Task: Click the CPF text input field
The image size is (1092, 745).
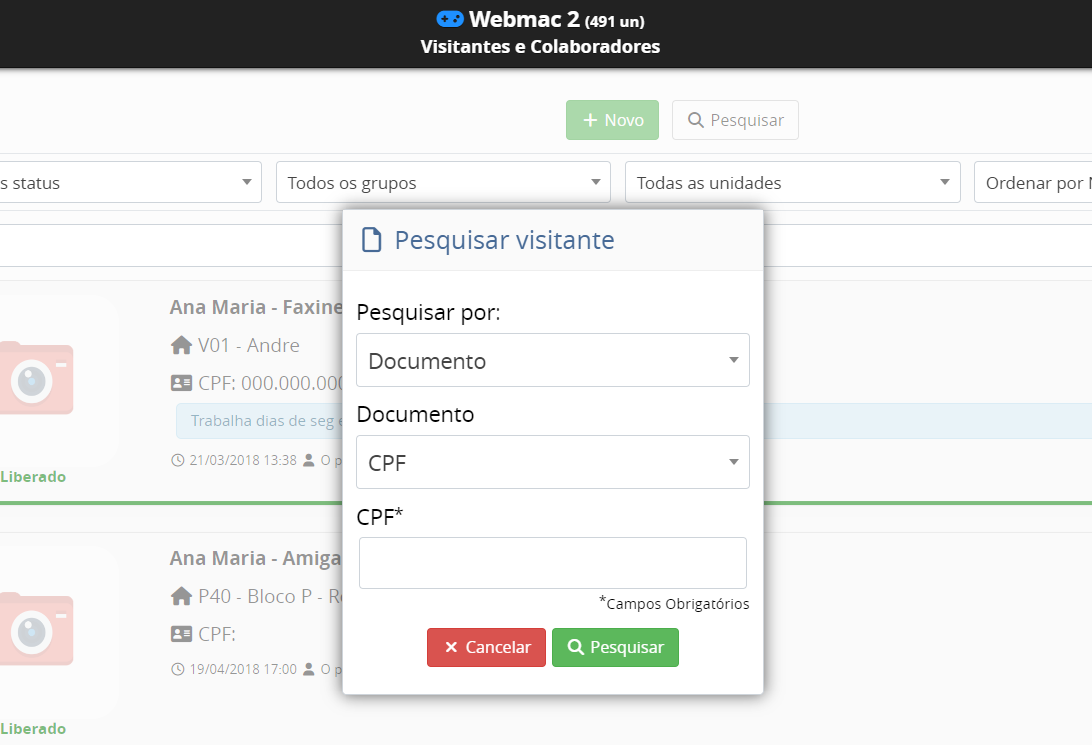Action: coord(552,563)
